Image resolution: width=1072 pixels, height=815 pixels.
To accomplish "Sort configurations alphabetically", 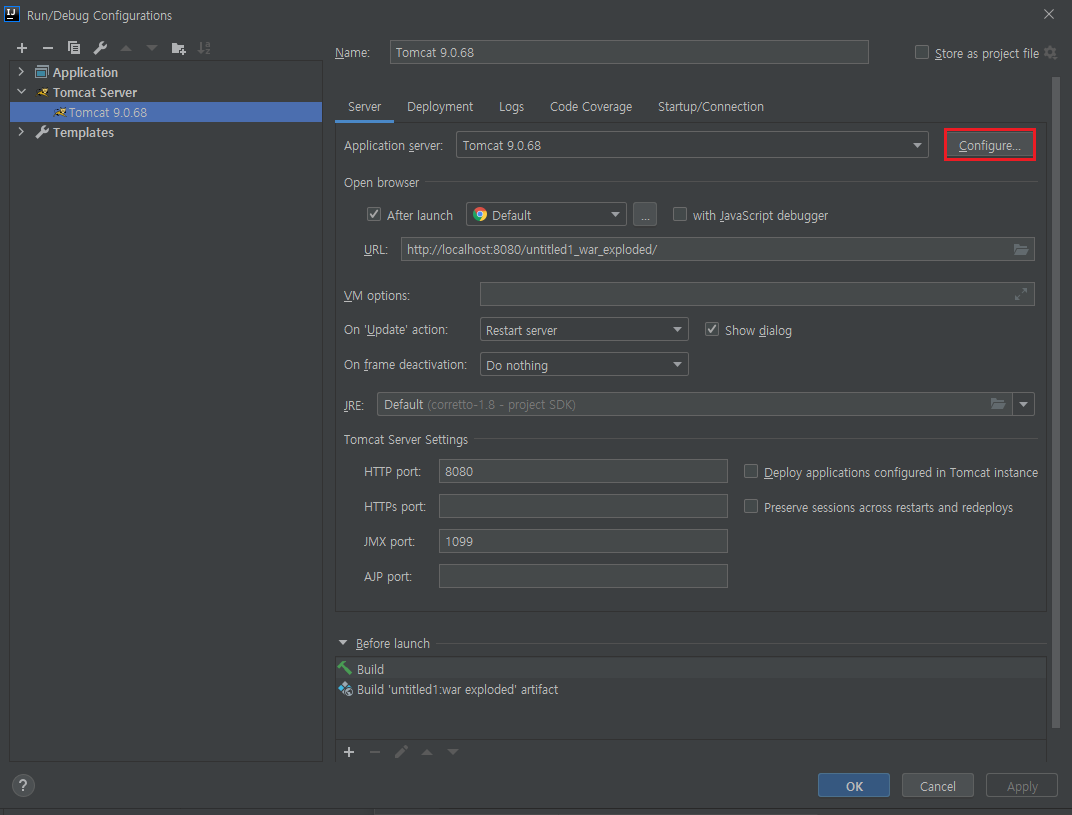I will 204,48.
